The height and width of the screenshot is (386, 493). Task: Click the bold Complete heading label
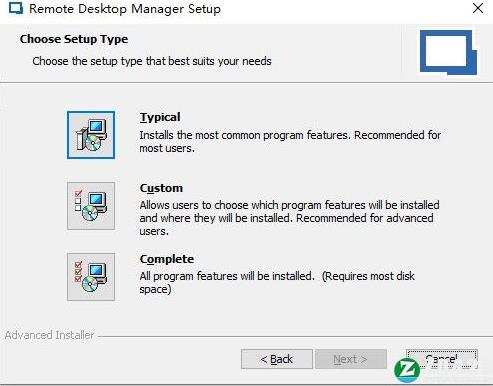coord(167,259)
